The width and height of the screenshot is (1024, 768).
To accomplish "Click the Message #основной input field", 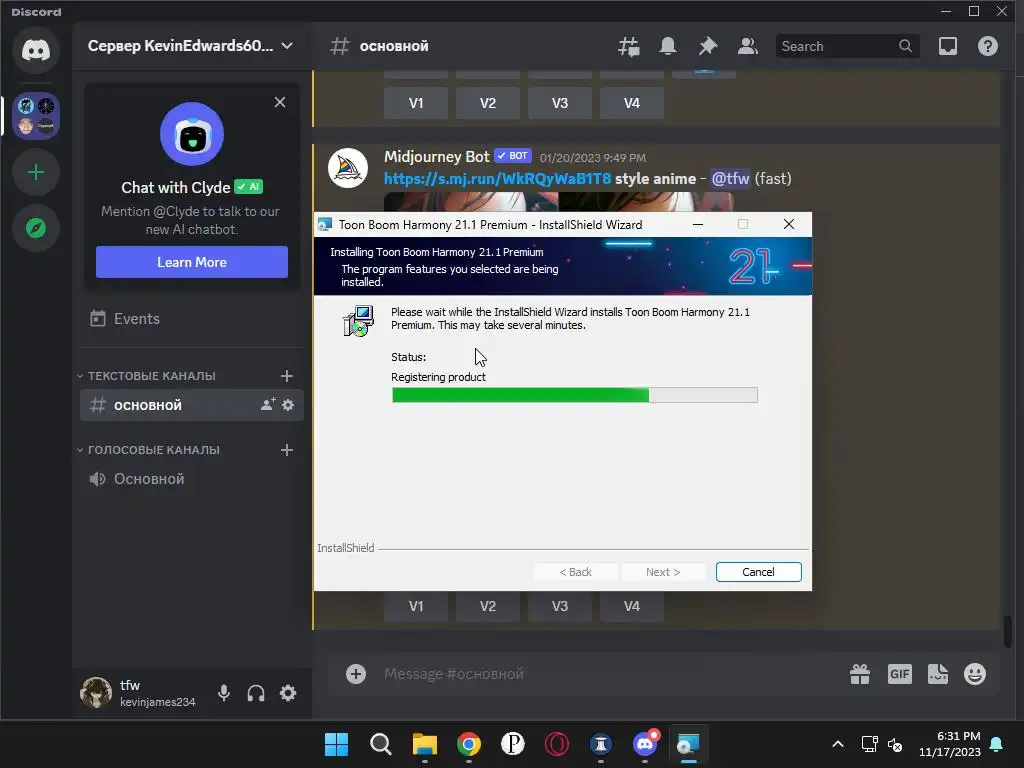I will pos(607,674).
